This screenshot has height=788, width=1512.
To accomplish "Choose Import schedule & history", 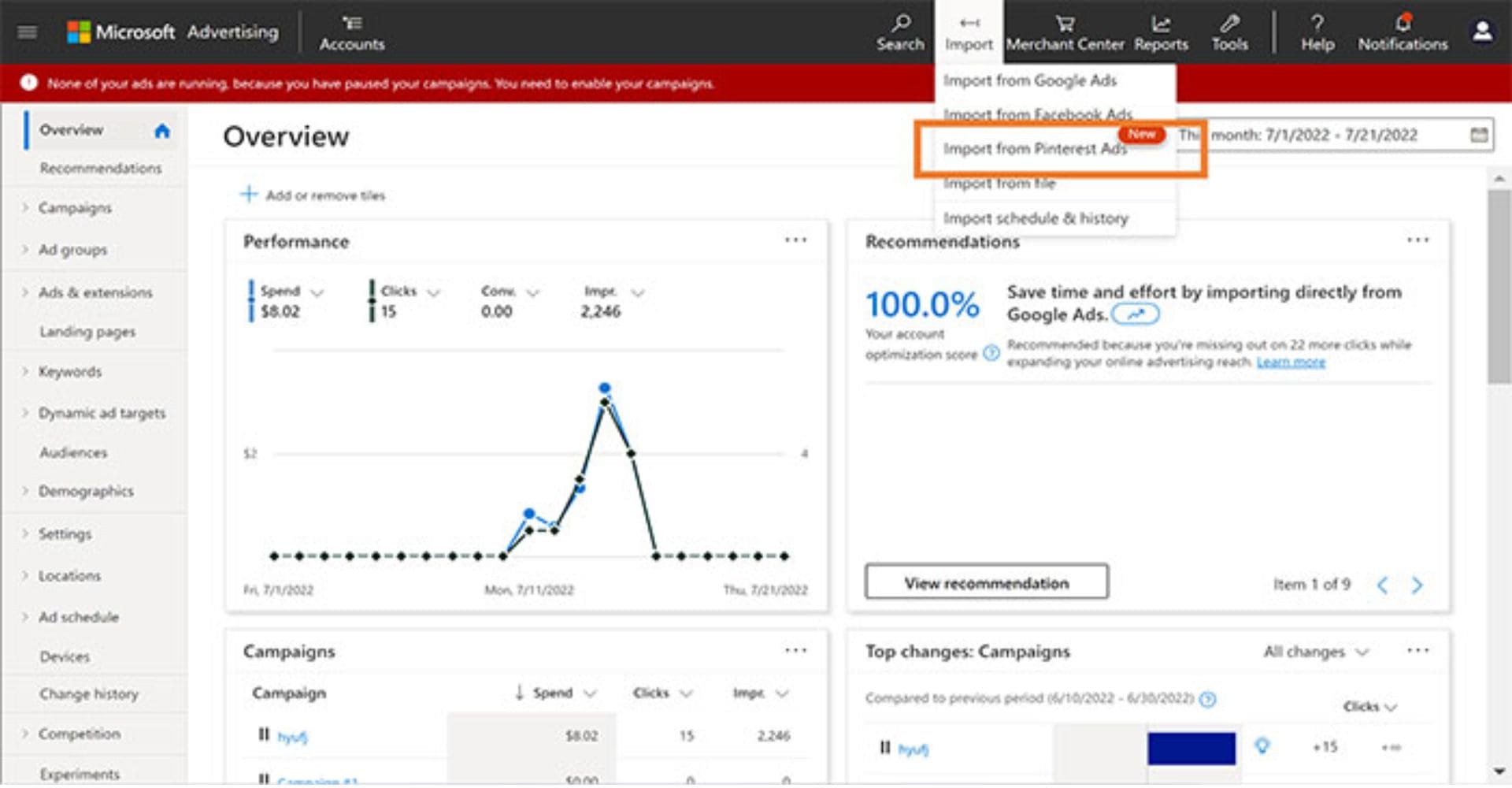I will pyautogui.click(x=1036, y=218).
